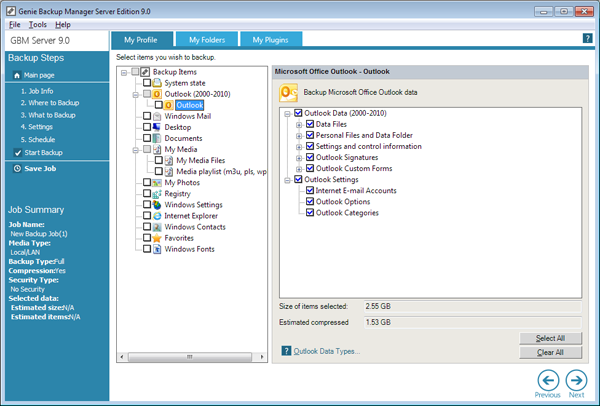600x406 pixels.
Task: Click the Windows Mail icon in tree
Action: tap(157, 116)
